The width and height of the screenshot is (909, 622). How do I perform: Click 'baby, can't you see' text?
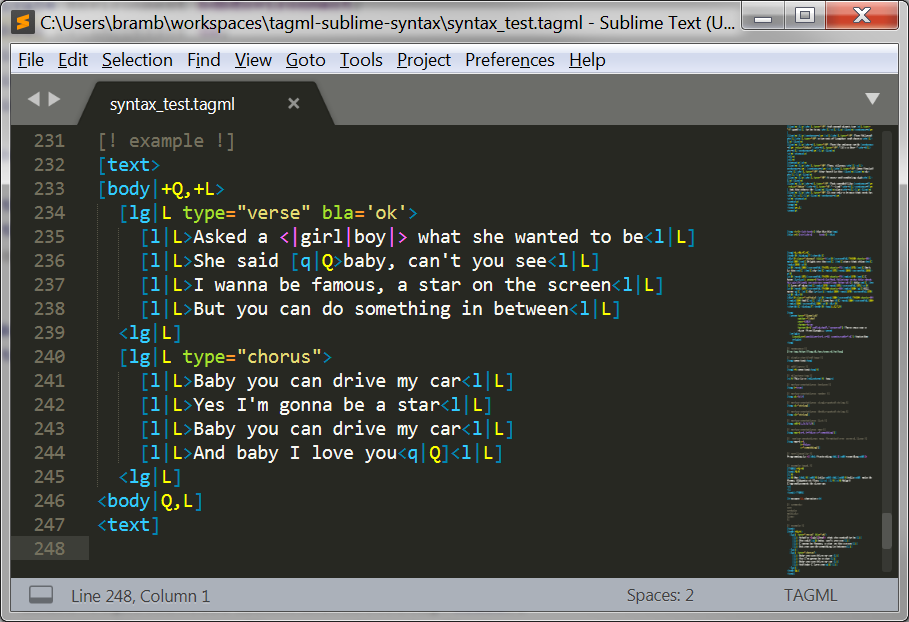click(445, 261)
